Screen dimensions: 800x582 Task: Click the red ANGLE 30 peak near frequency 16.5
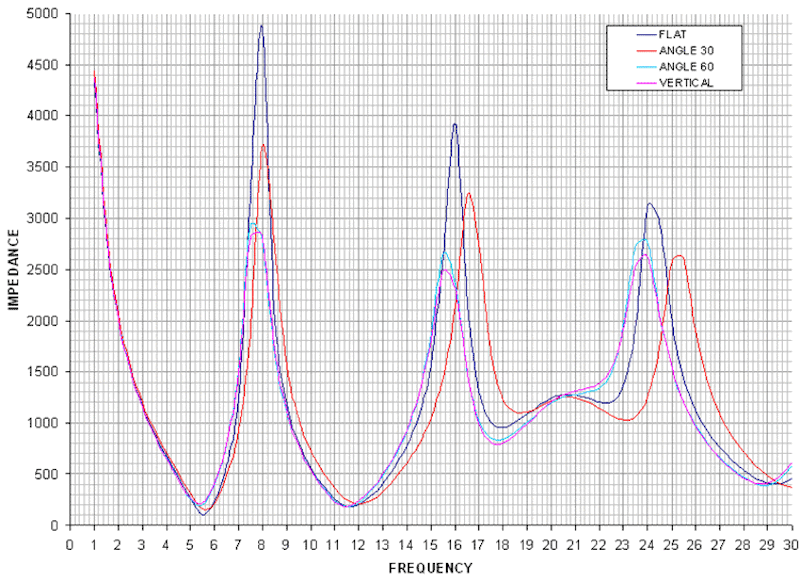[x=468, y=194]
